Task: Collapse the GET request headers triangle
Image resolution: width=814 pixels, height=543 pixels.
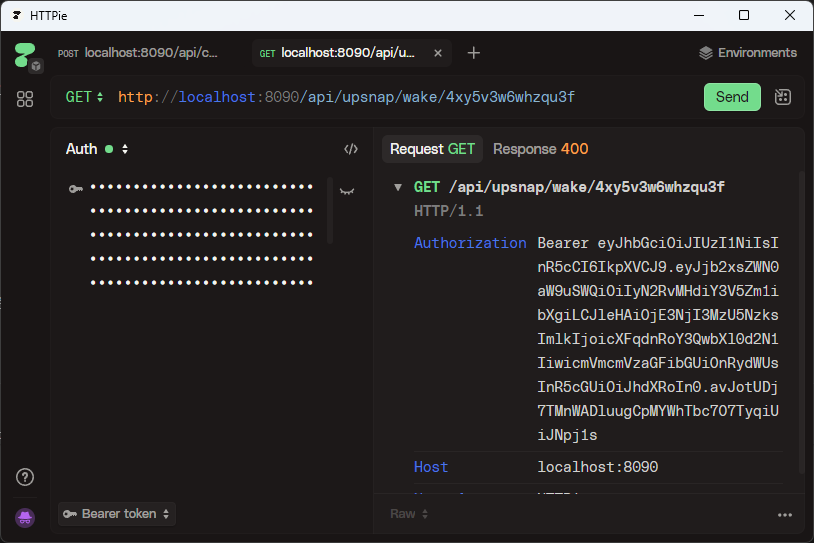Action: point(398,187)
